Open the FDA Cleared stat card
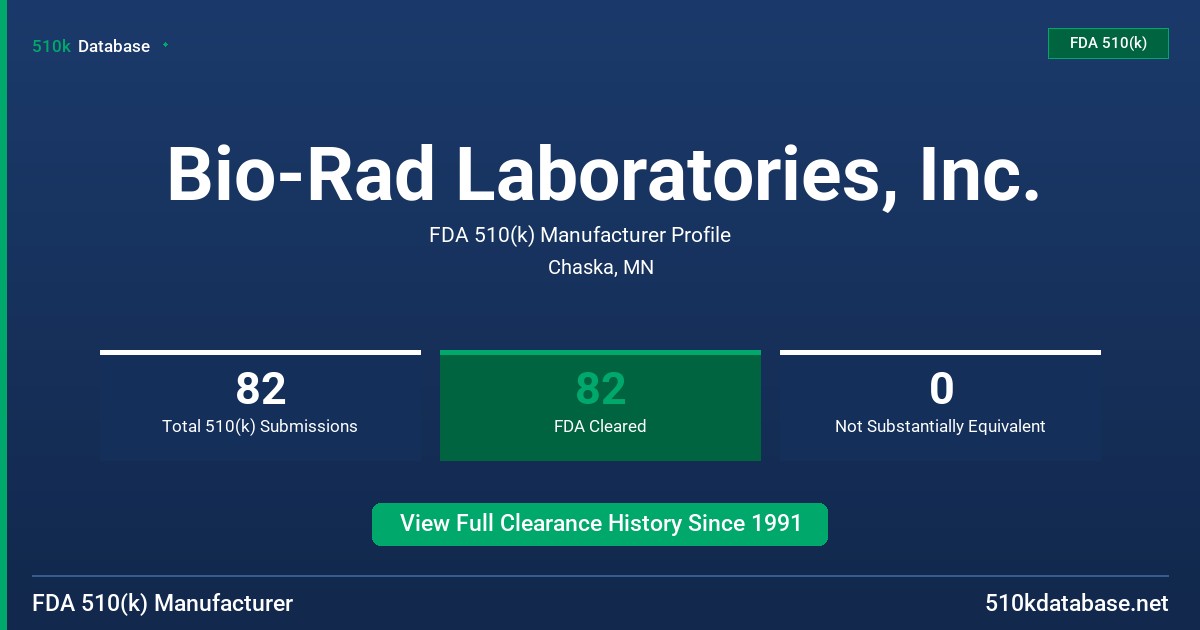Viewport: 1200px width, 630px height. pyautogui.click(x=600, y=405)
